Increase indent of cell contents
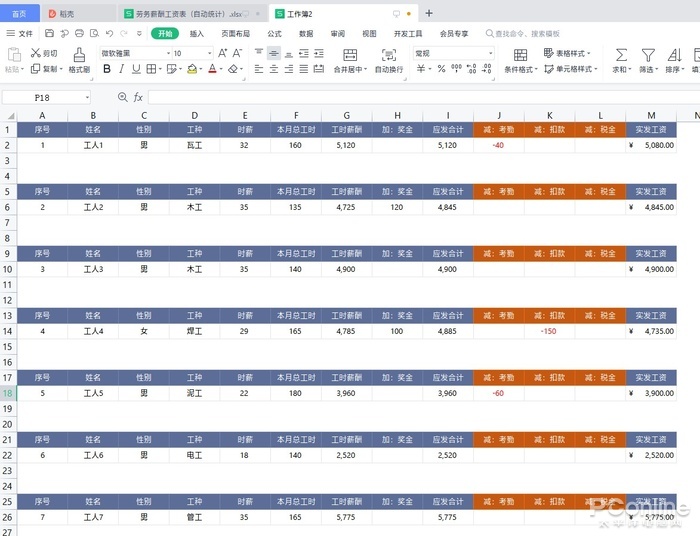 point(319,54)
